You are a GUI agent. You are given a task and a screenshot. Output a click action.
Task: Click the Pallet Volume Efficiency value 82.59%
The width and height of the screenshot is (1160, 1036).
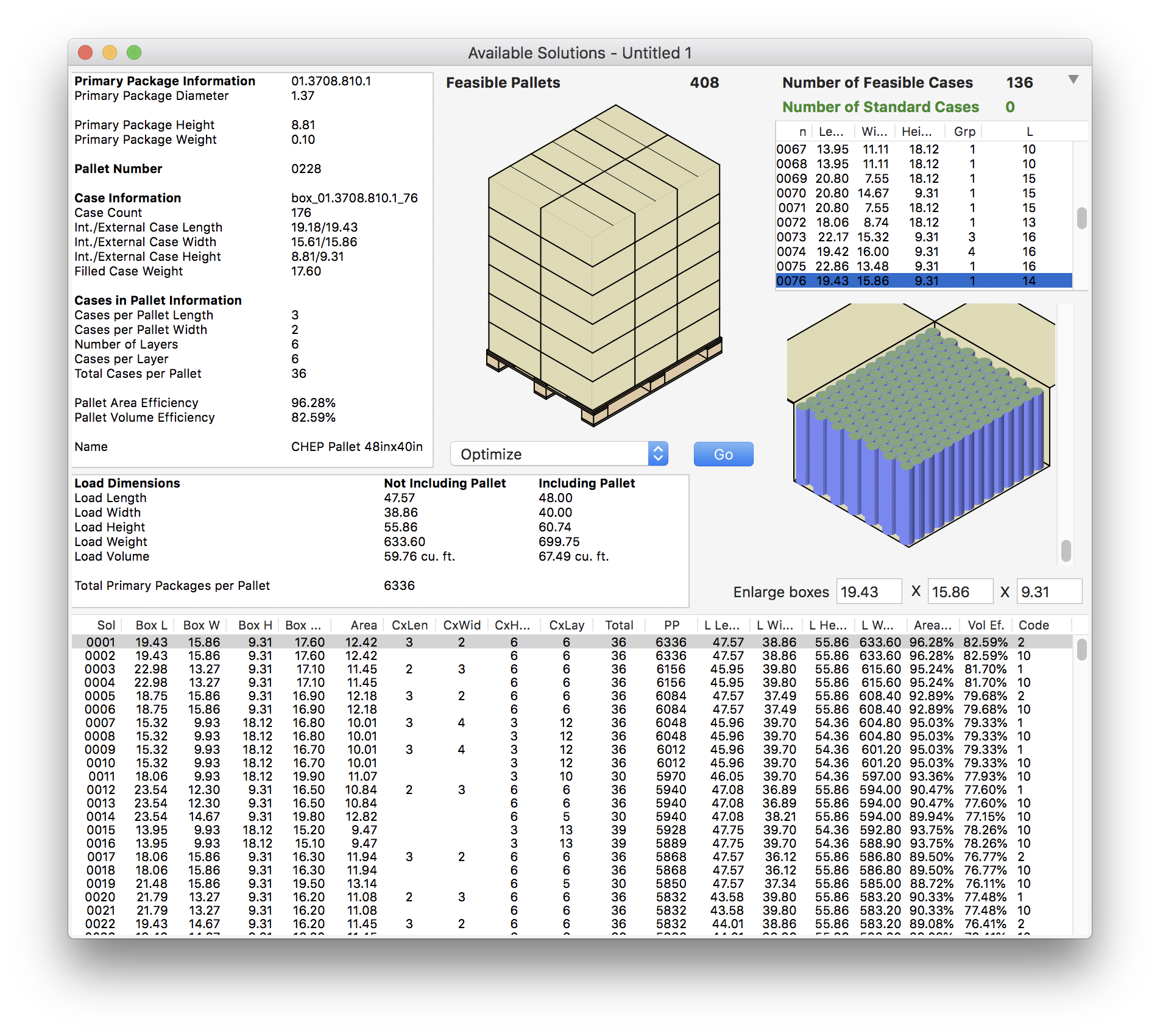coord(313,417)
